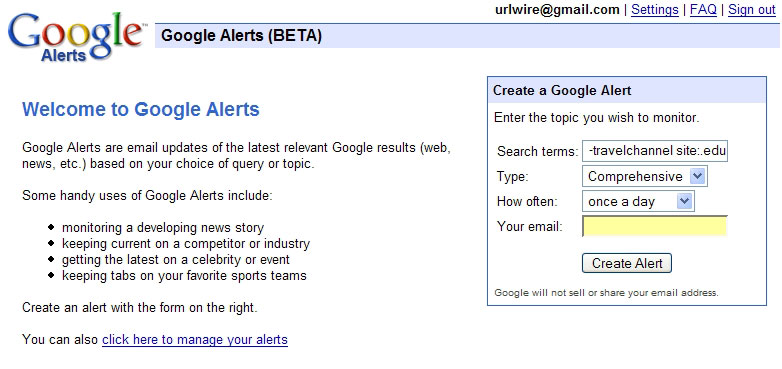Open the Comprehensive type combo box
The width and height of the screenshot is (782, 369).
pos(644,176)
